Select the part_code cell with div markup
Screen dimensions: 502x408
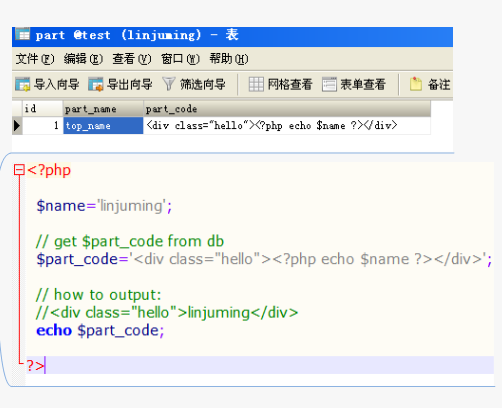[287, 126]
